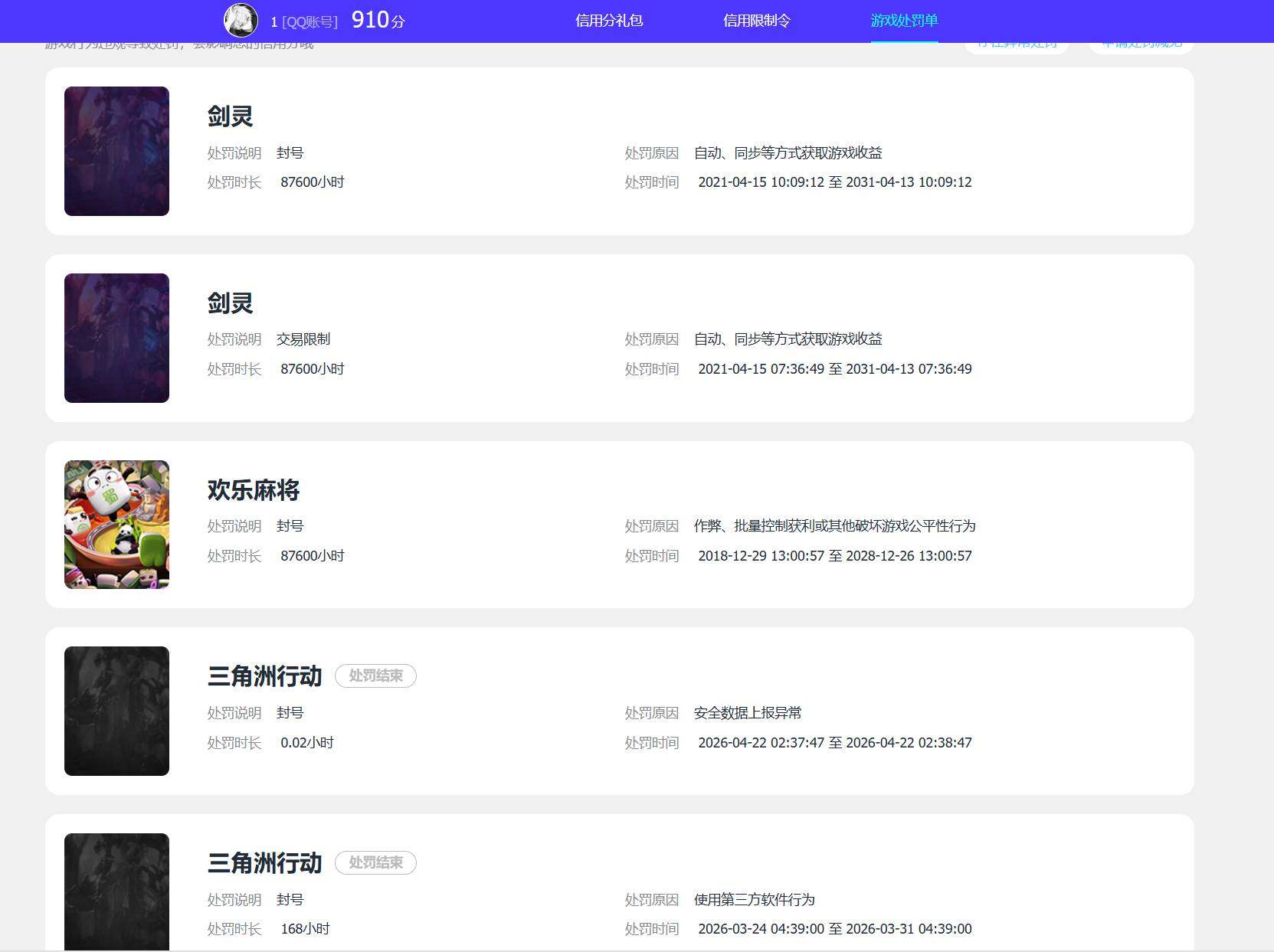Click date range starting 2018-12-29 13:00:57
The image size is (1274, 952).
coord(835,556)
